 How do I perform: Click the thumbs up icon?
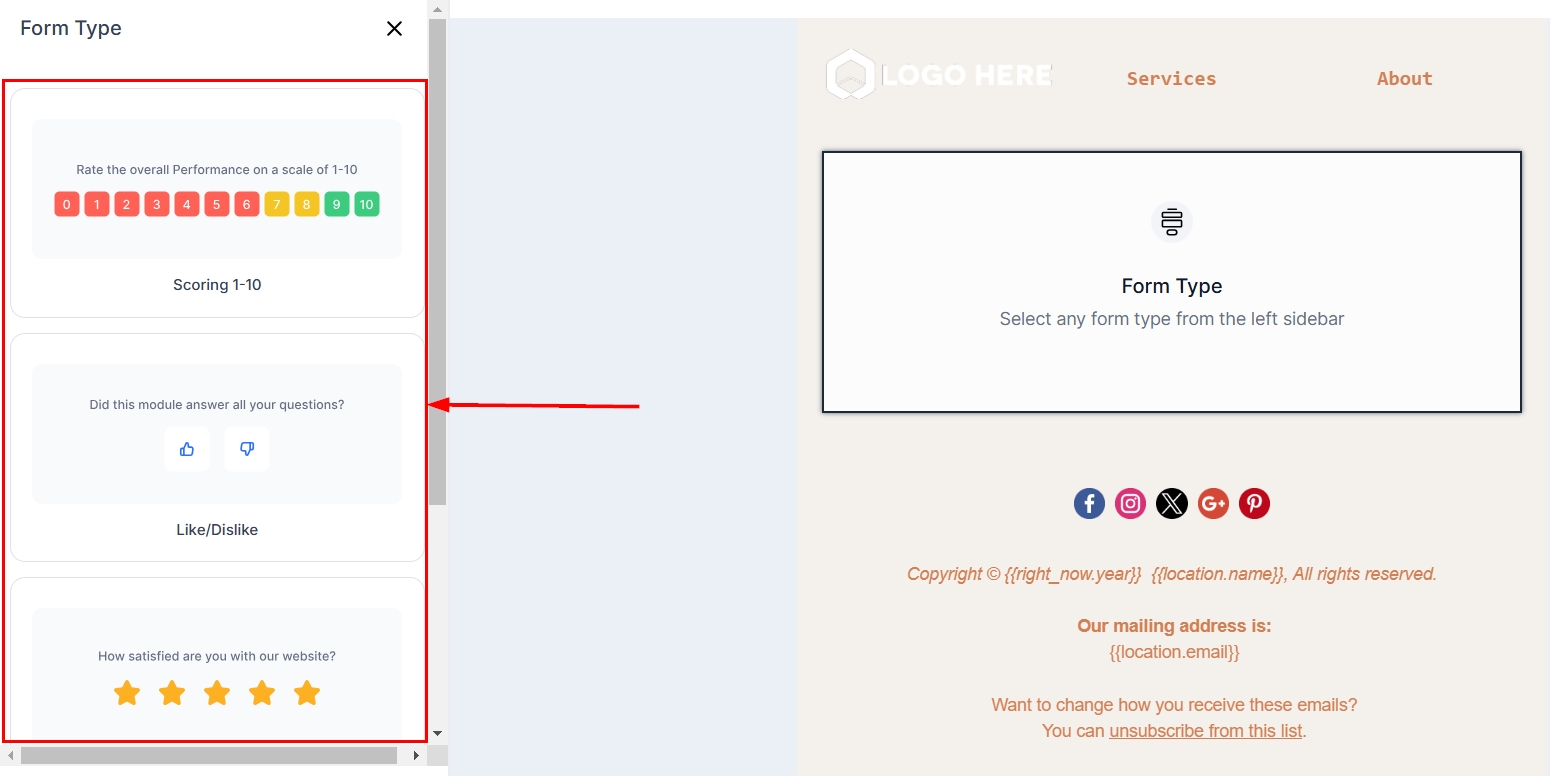pos(187,449)
